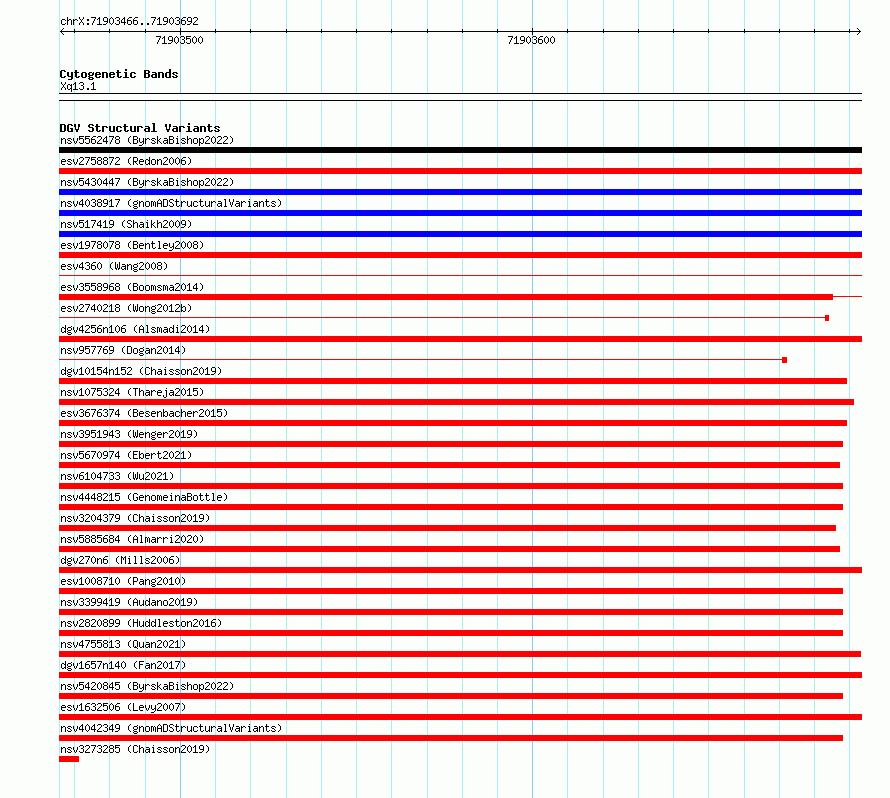Image resolution: width=890 pixels, height=798 pixels.
Task: Click the short red nsv3273285 bar
Action: point(69,759)
